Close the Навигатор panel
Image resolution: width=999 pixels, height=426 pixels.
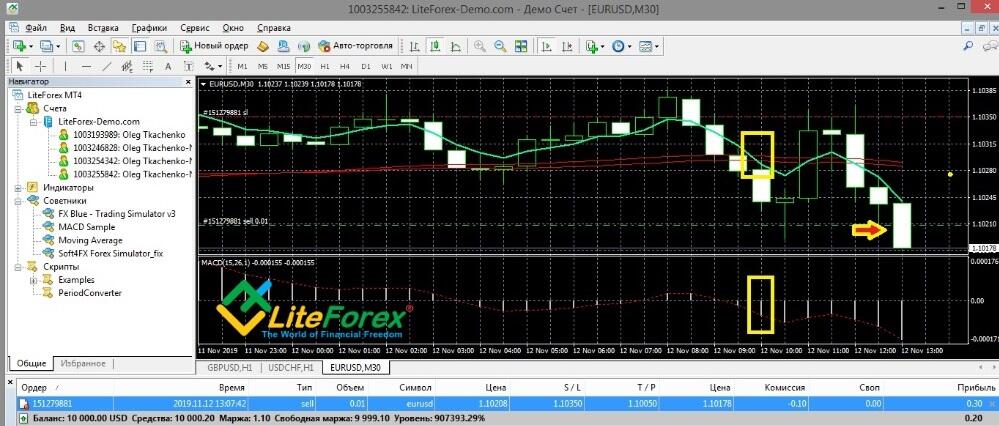click(188, 82)
